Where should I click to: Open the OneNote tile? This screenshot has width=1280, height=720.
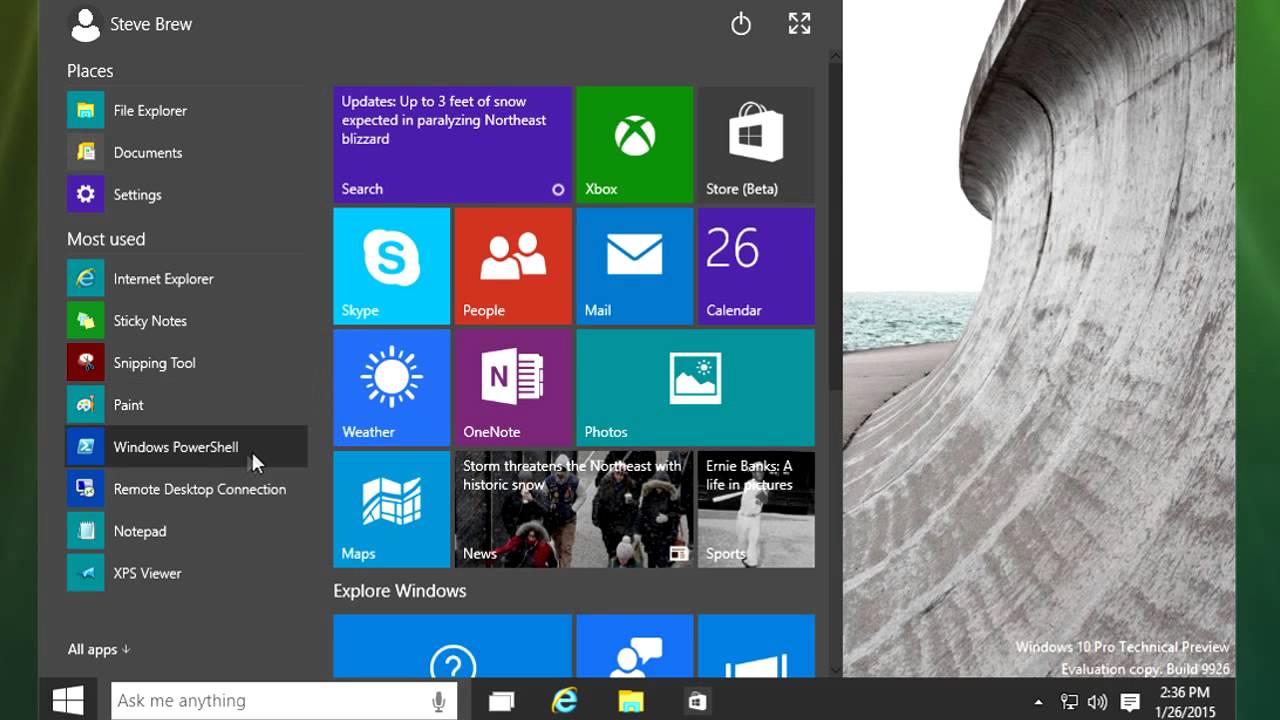[513, 388]
